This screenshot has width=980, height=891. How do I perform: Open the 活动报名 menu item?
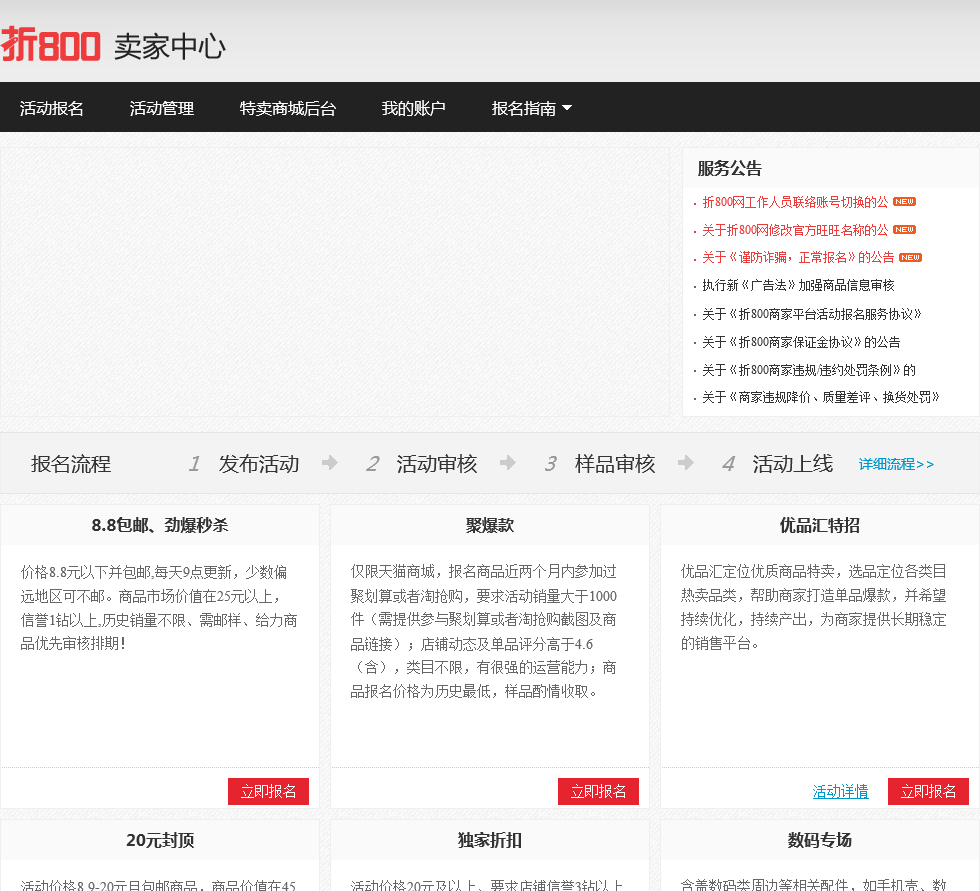[x=51, y=108]
